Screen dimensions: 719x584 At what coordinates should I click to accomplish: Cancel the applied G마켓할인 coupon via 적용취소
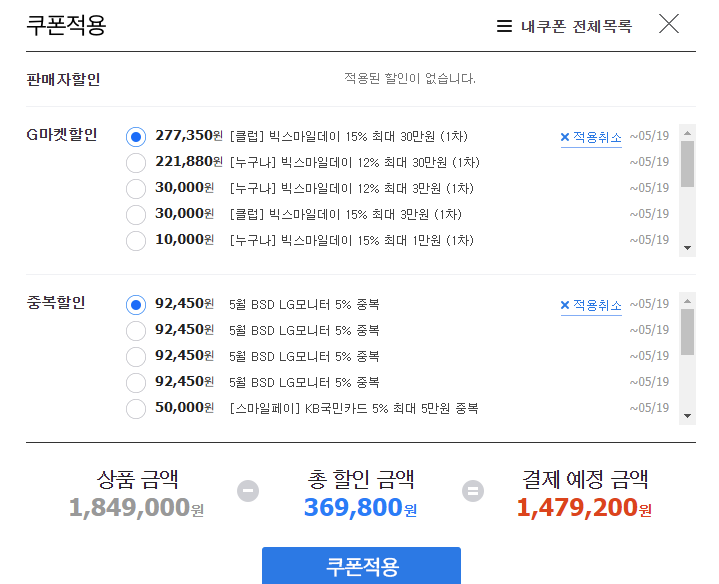597,137
